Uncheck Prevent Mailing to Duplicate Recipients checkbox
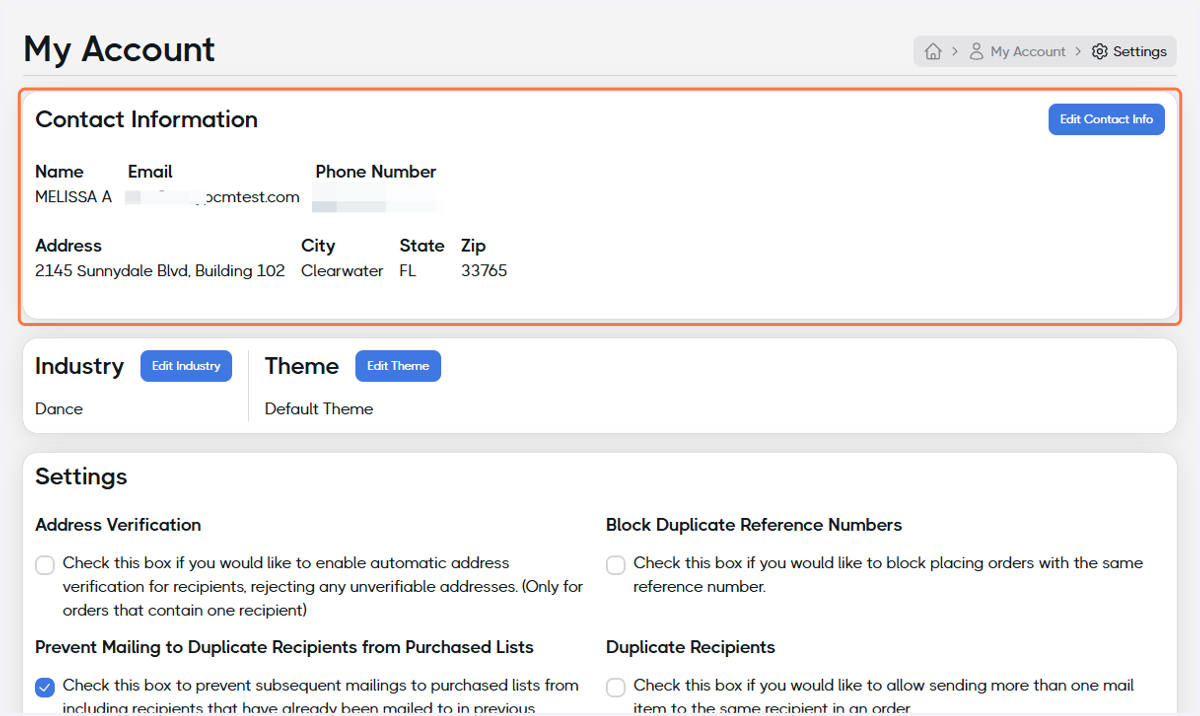 coord(45,687)
